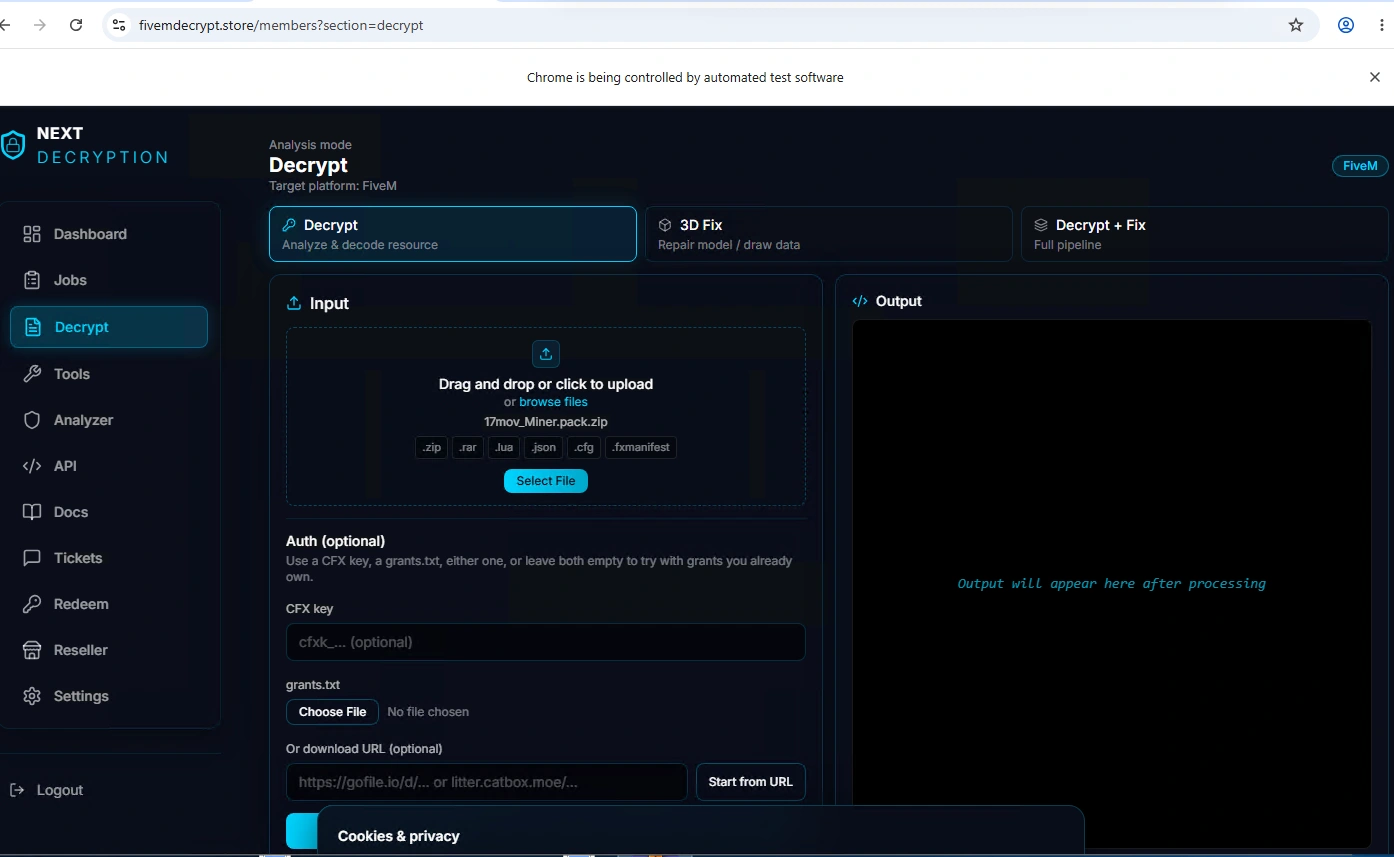Click the Dashboard grid icon
The width and height of the screenshot is (1394, 857).
point(32,234)
